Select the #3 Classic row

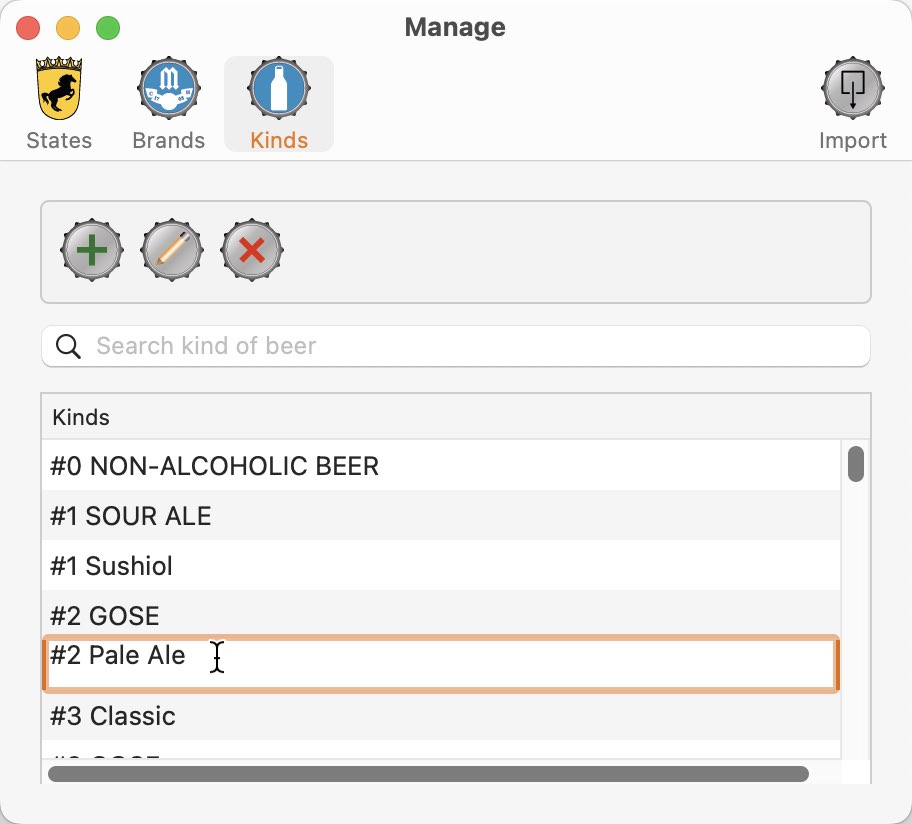pos(441,716)
